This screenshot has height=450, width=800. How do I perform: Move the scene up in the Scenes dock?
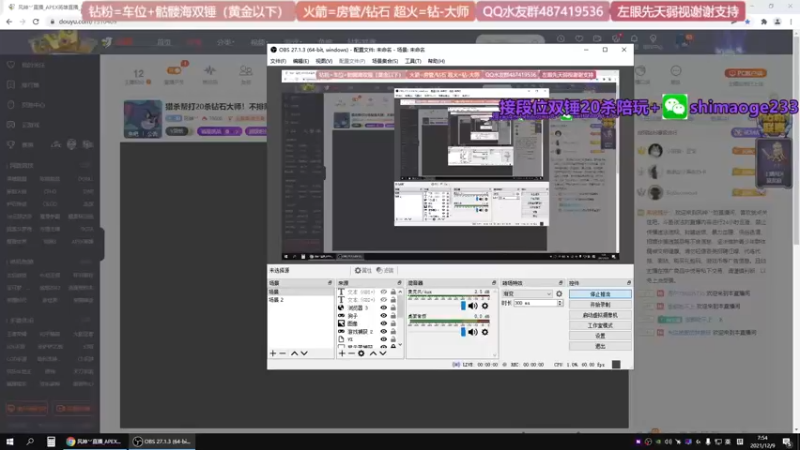(x=294, y=353)
